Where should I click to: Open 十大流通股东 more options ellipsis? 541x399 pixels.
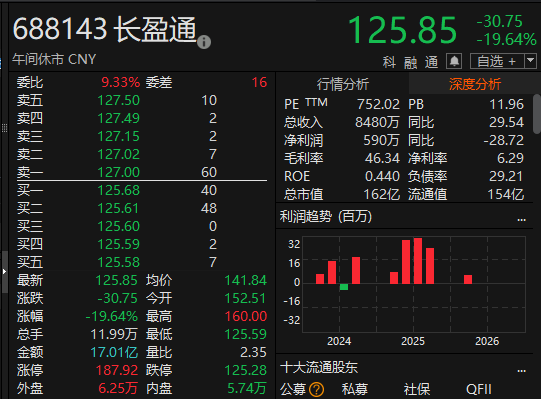(x=522, y=370)
